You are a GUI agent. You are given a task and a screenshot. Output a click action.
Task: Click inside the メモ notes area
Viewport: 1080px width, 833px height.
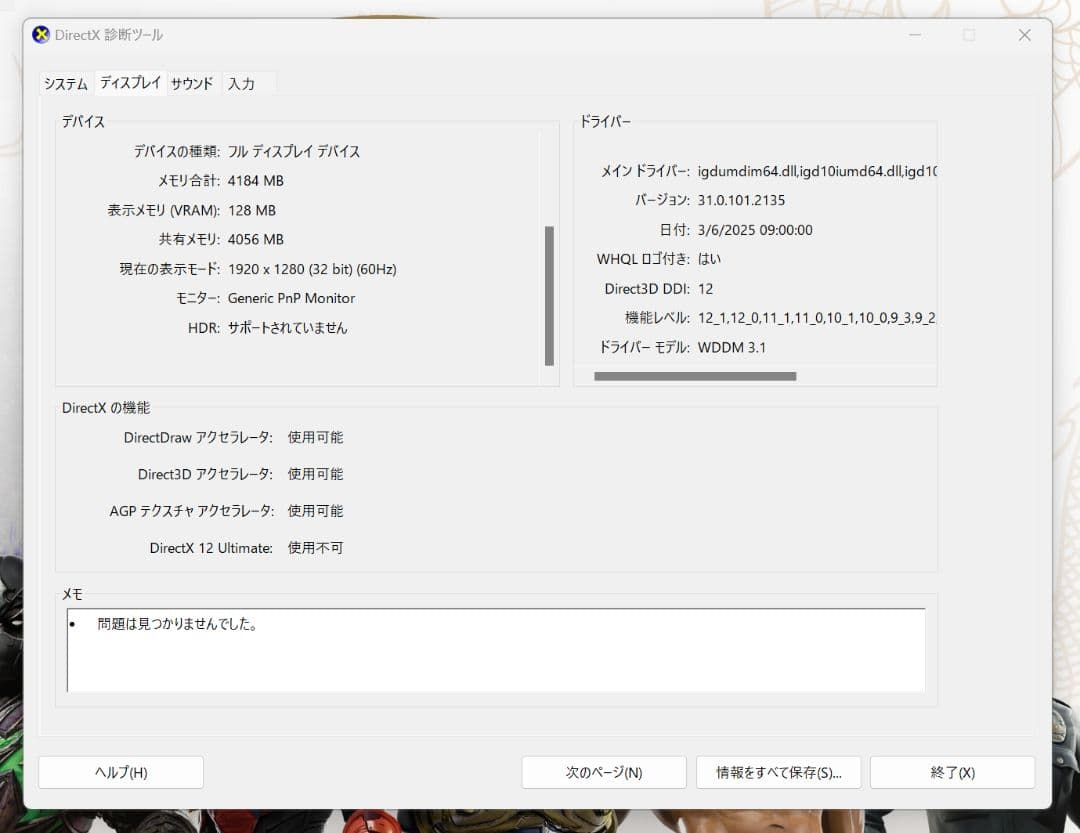click(x=495, y=650)
